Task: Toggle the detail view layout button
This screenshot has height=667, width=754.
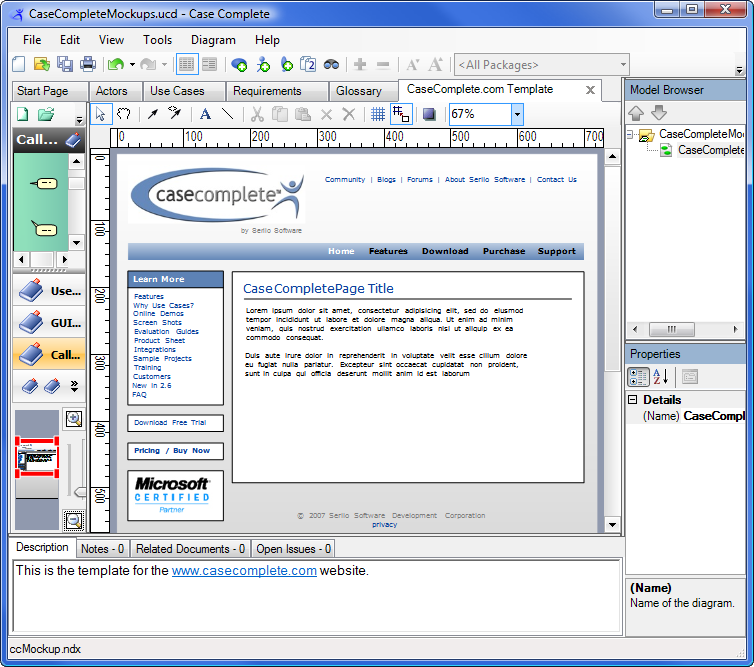Action: tap(210, 64)
